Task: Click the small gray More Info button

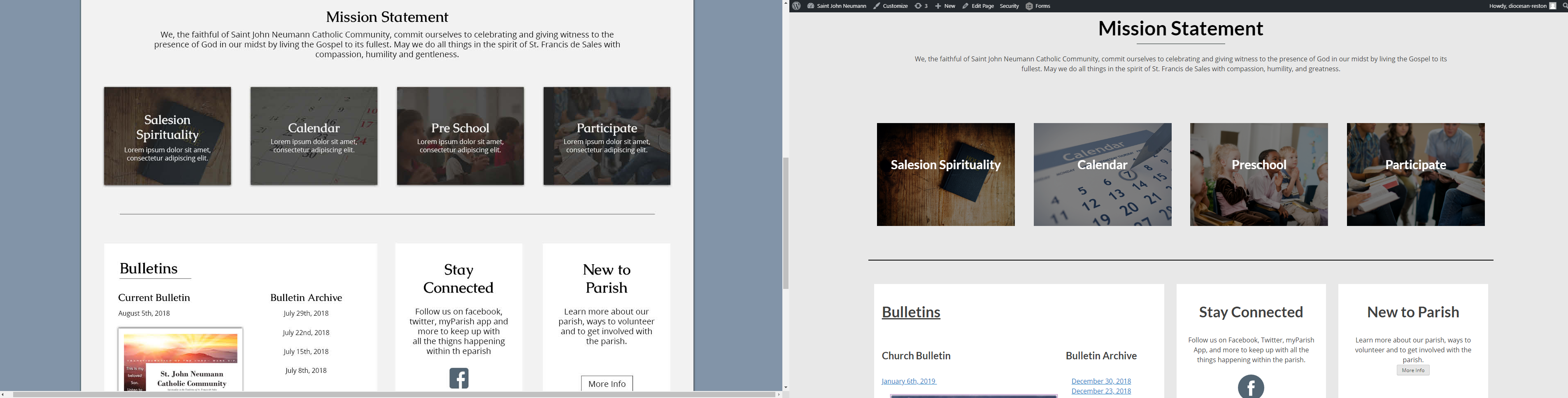Action: point(1413,370)
